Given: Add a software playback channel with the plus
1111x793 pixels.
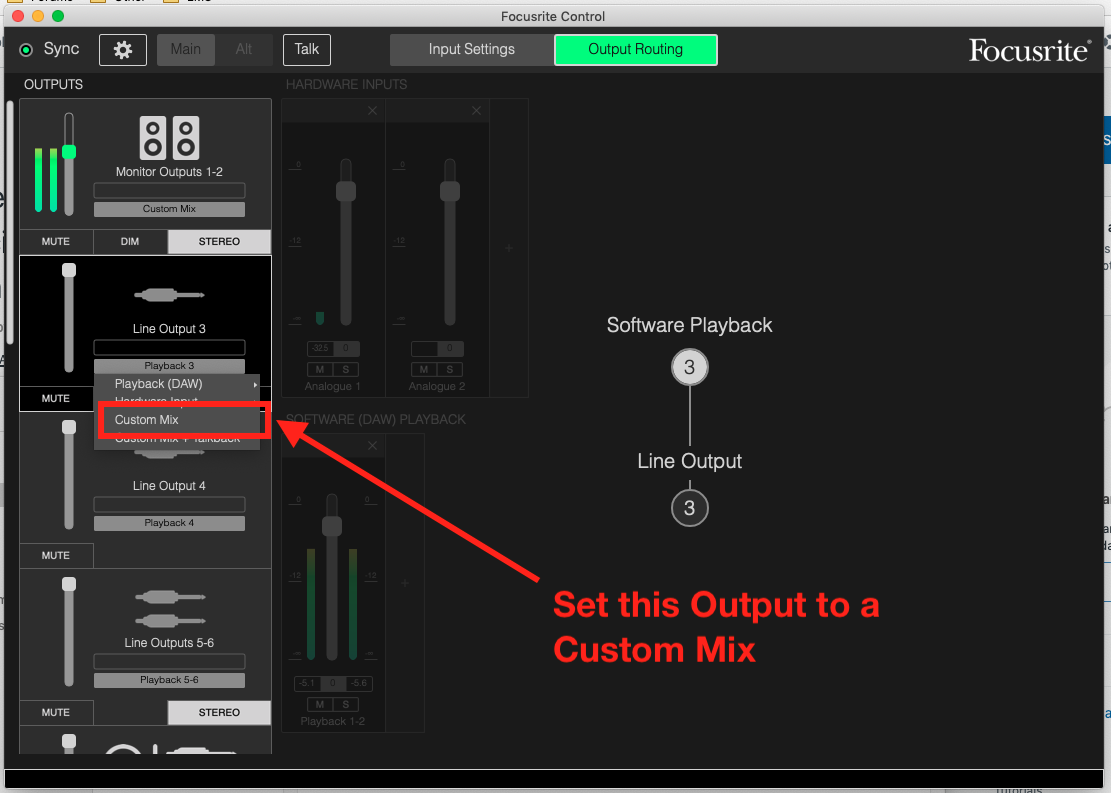Looking at the screenshot, I should [x=405, y=583].
